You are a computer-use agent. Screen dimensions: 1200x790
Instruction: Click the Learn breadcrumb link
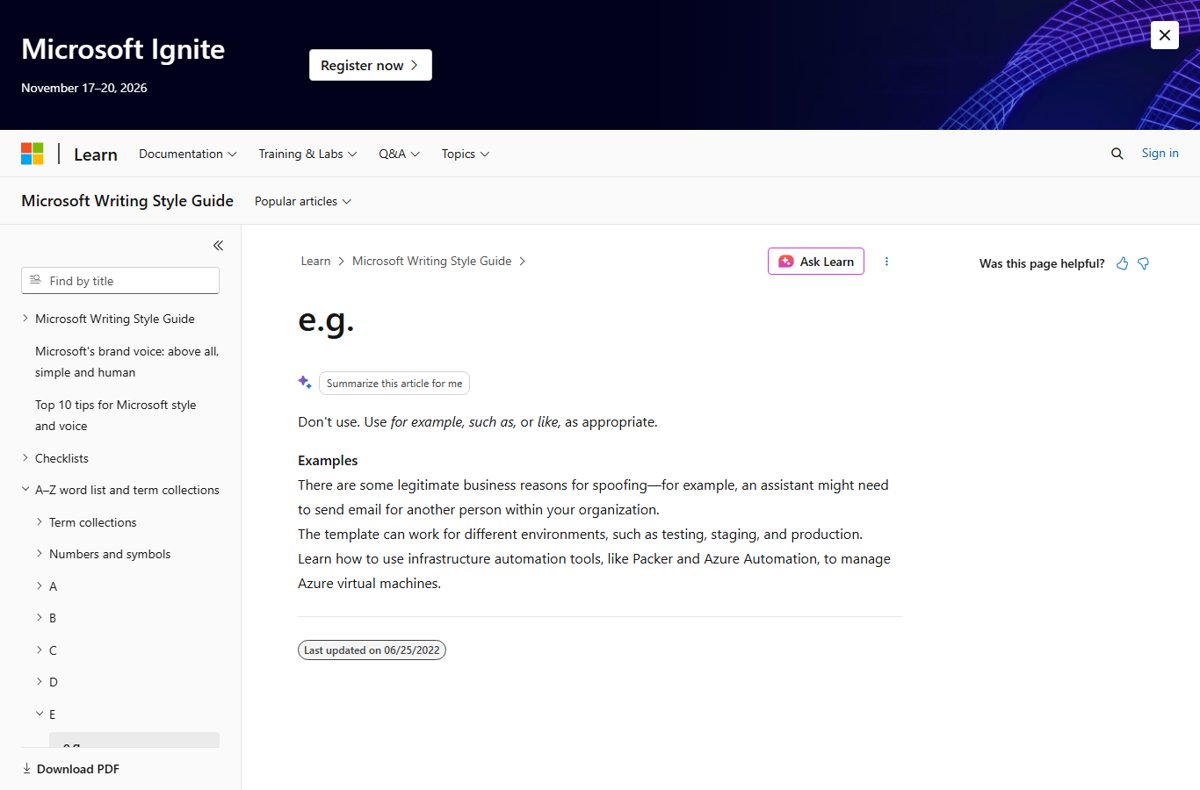[316, 261]
